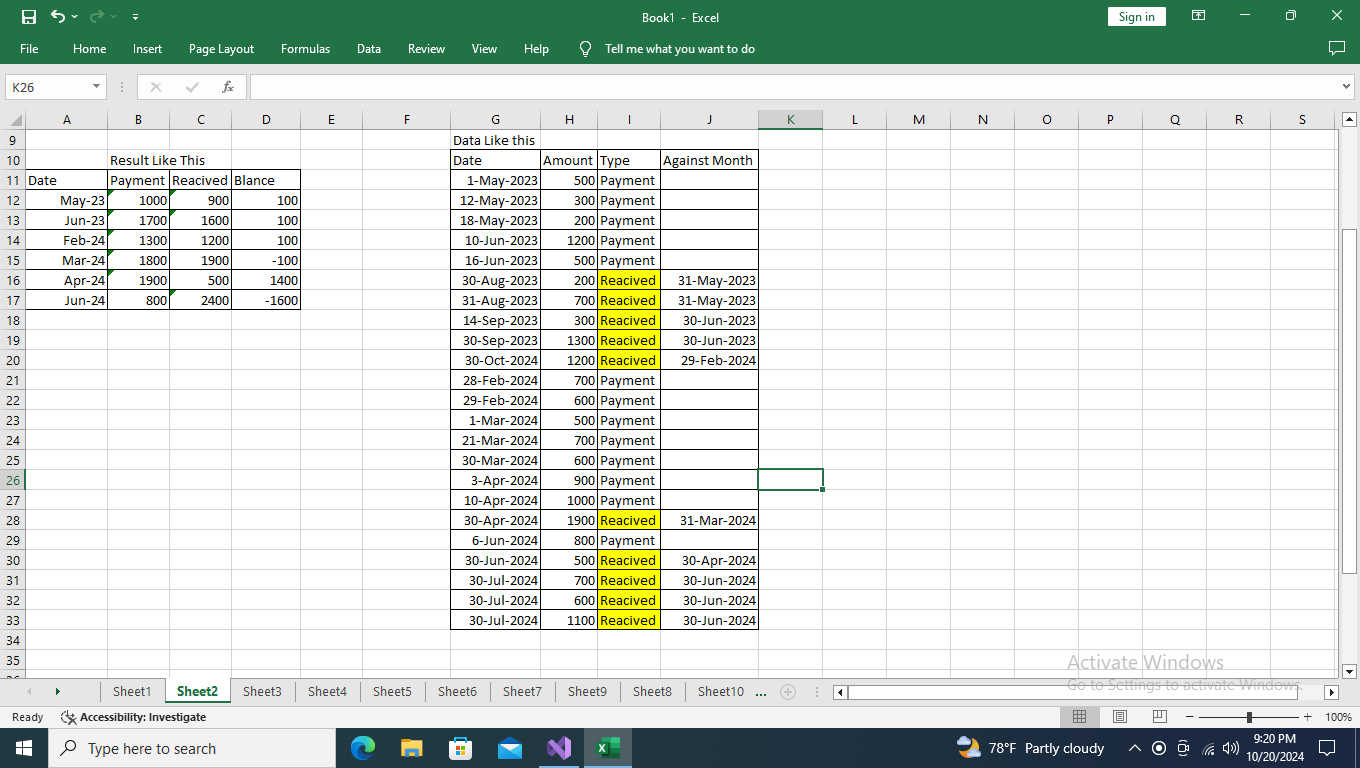
Task: Switch to the Insert tab
Action: (147, 48)
